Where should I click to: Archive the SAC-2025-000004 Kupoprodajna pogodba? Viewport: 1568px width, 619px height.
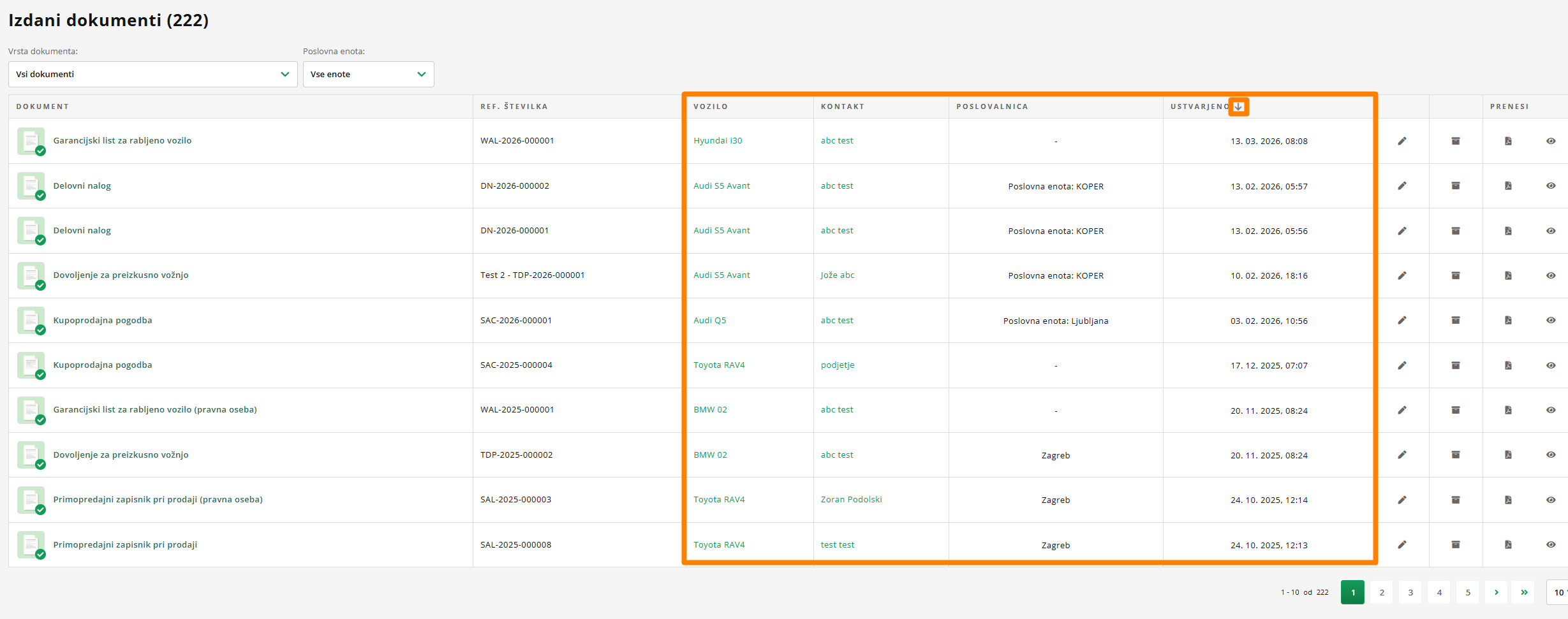(1456, 365)
